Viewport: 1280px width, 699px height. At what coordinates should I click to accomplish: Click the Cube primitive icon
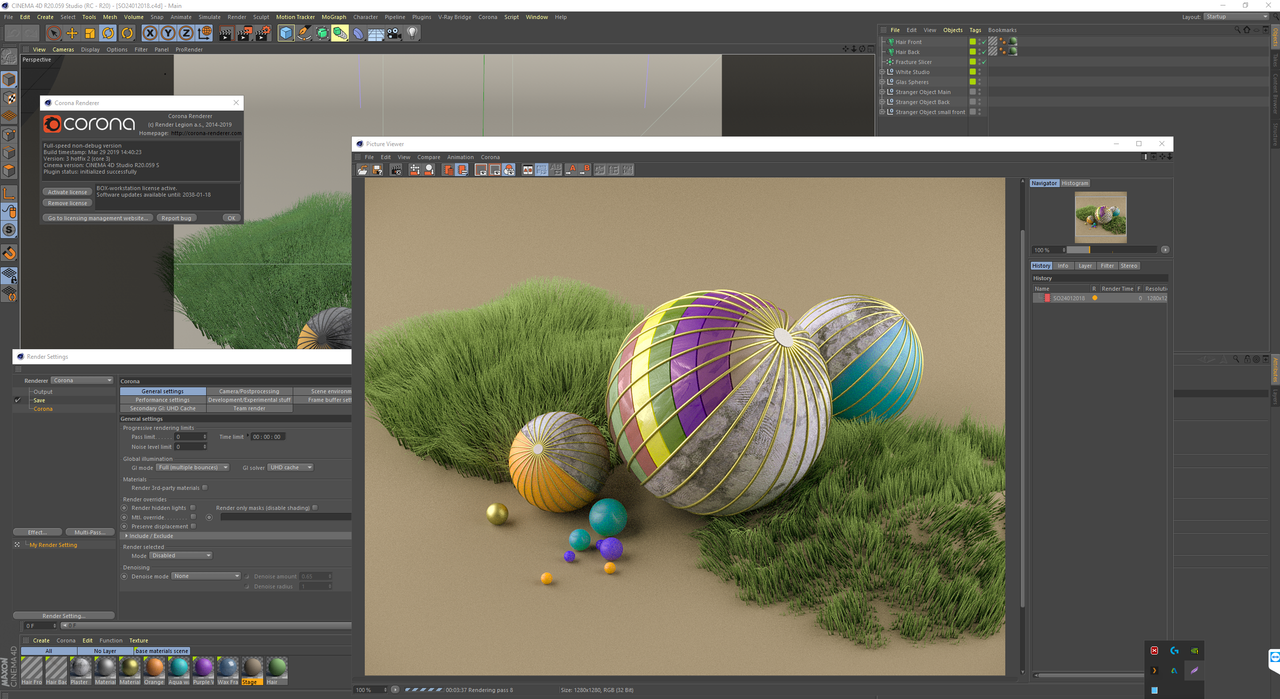tap(286, 34)
